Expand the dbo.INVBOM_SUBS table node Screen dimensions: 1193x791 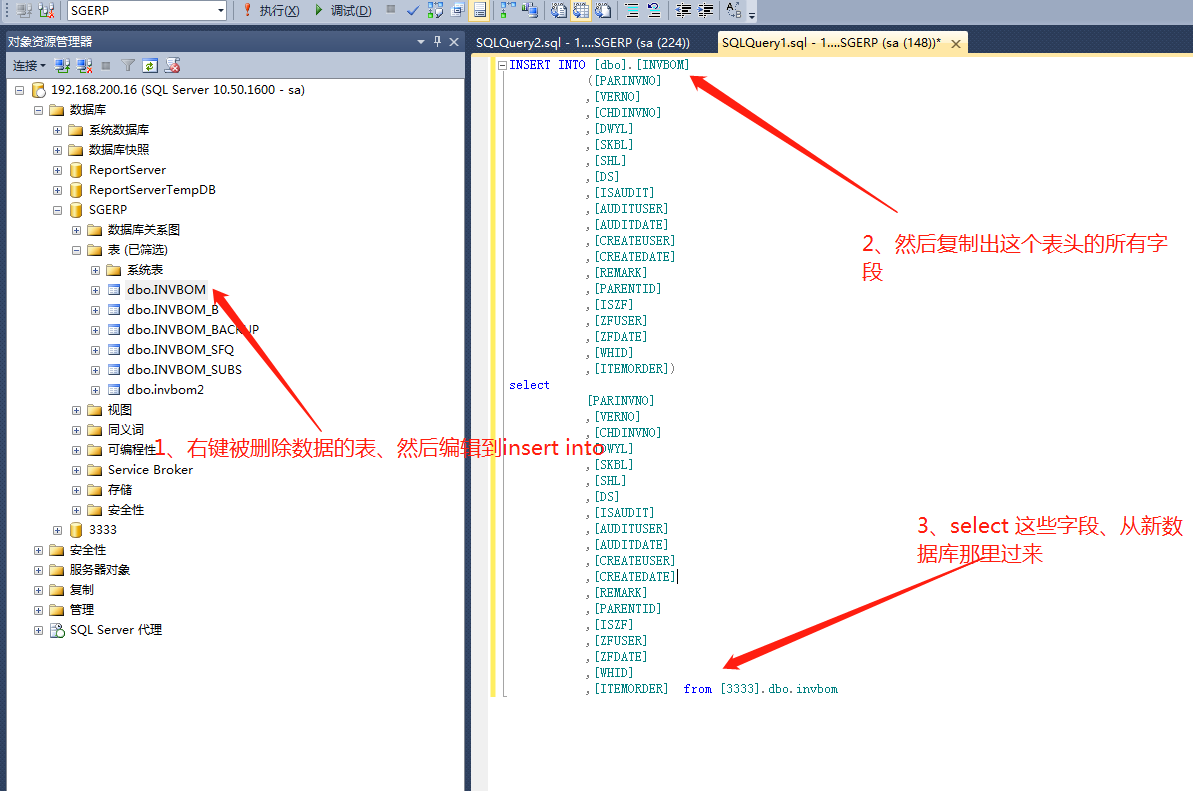[x=96, y=370]
